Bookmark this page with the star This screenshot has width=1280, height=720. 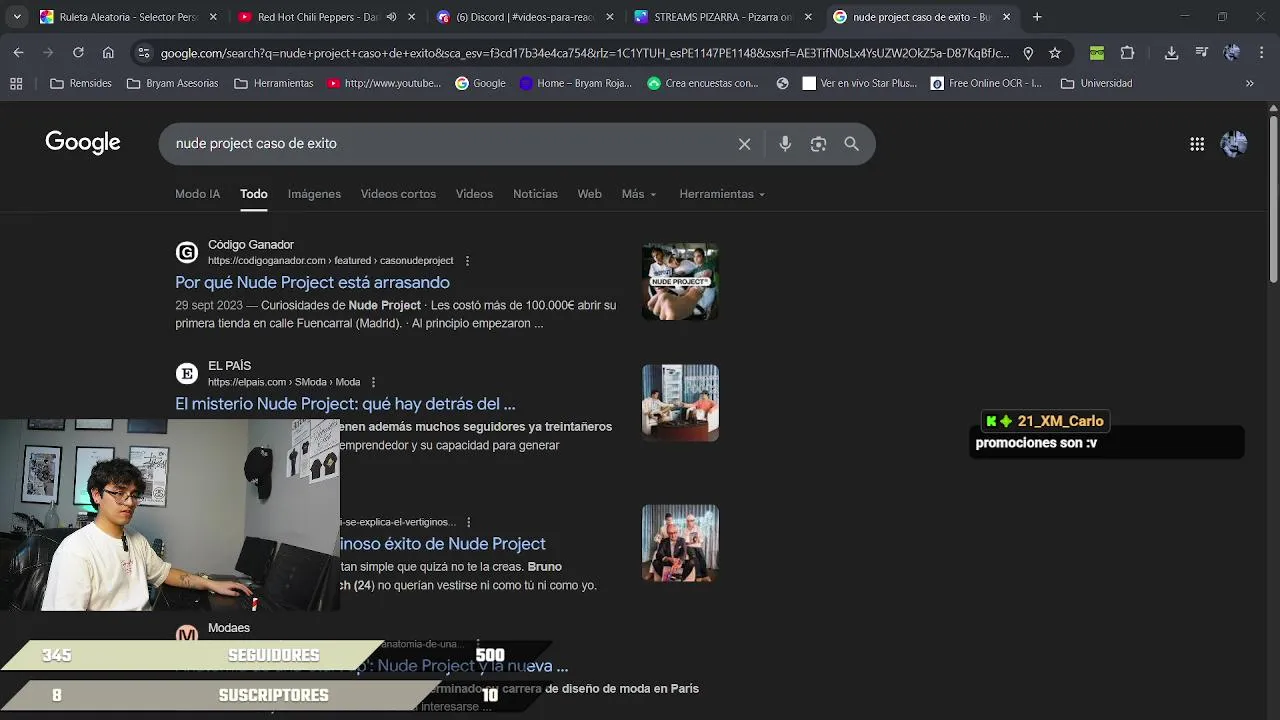pos(1054,53)
